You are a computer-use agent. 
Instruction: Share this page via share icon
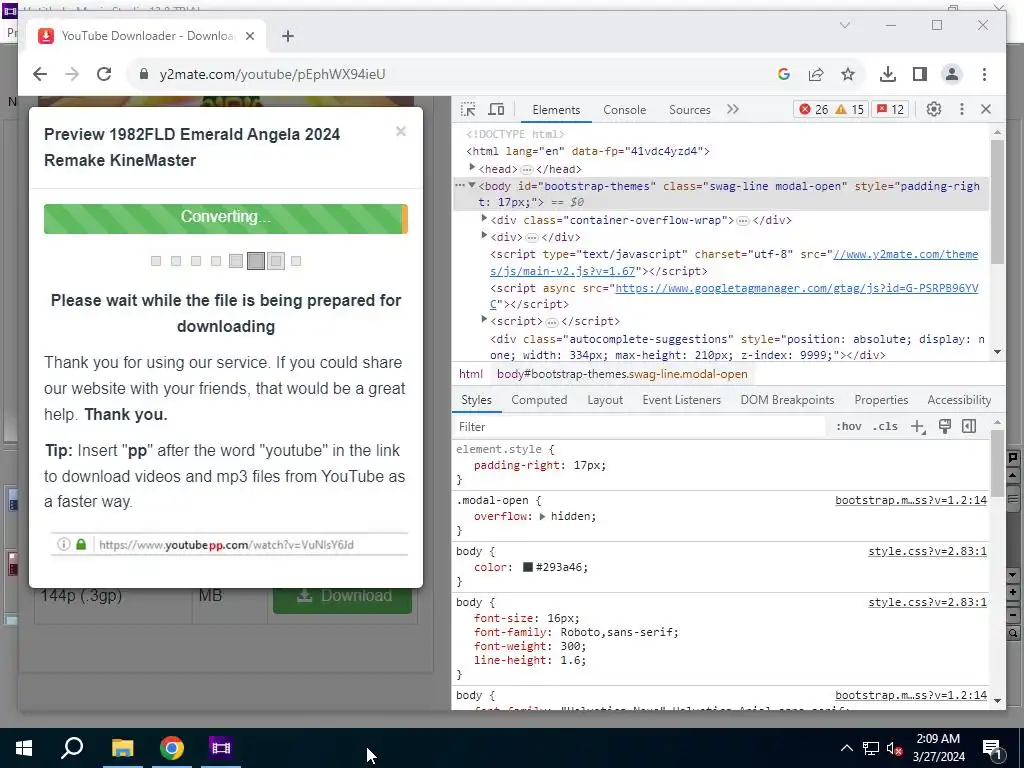coord(816,74)
